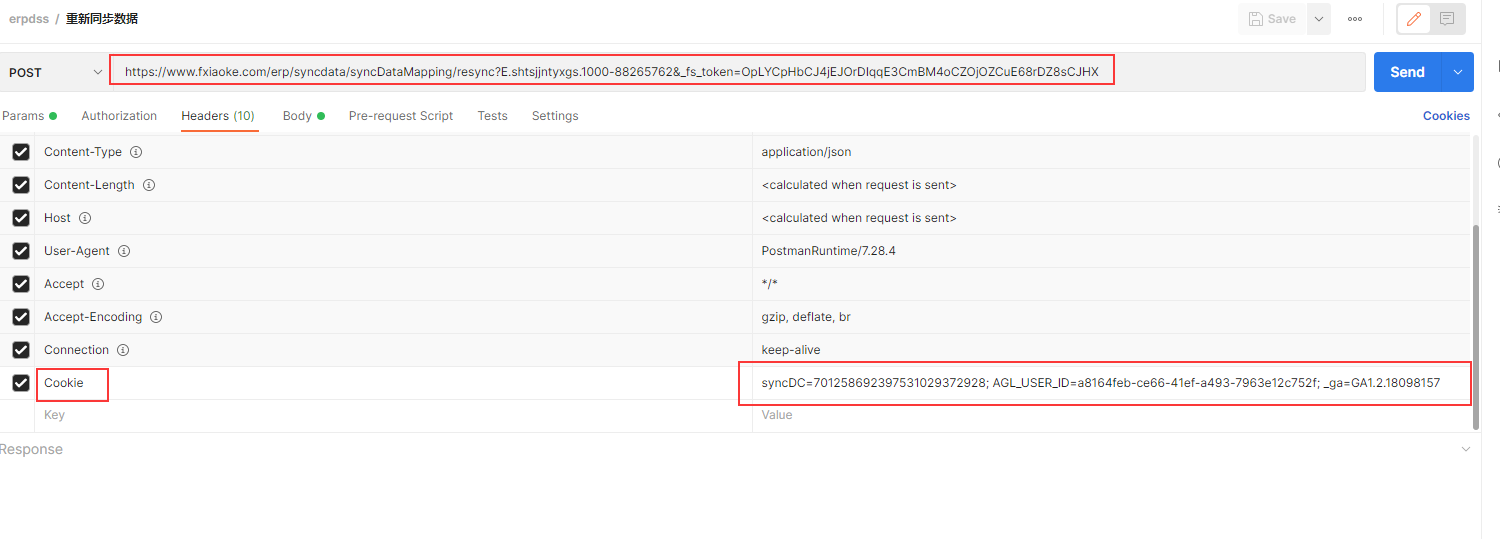Screen dimensions: 1500x539
Task: Uncheck the Cookie header checkbox
Action: point(21,383)
